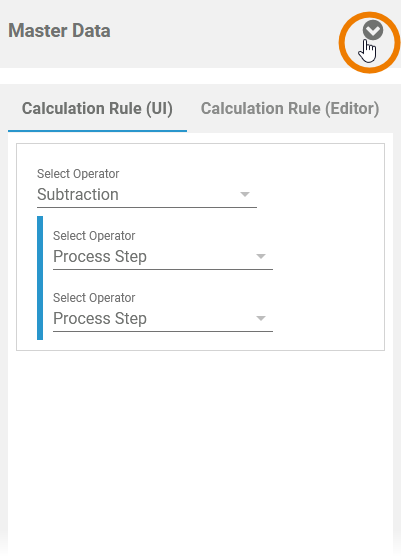Viewport: 401px width, 557px height.
Task: Select the first Process Step value field
Action: pyautogui.click(x=163, y=256)
